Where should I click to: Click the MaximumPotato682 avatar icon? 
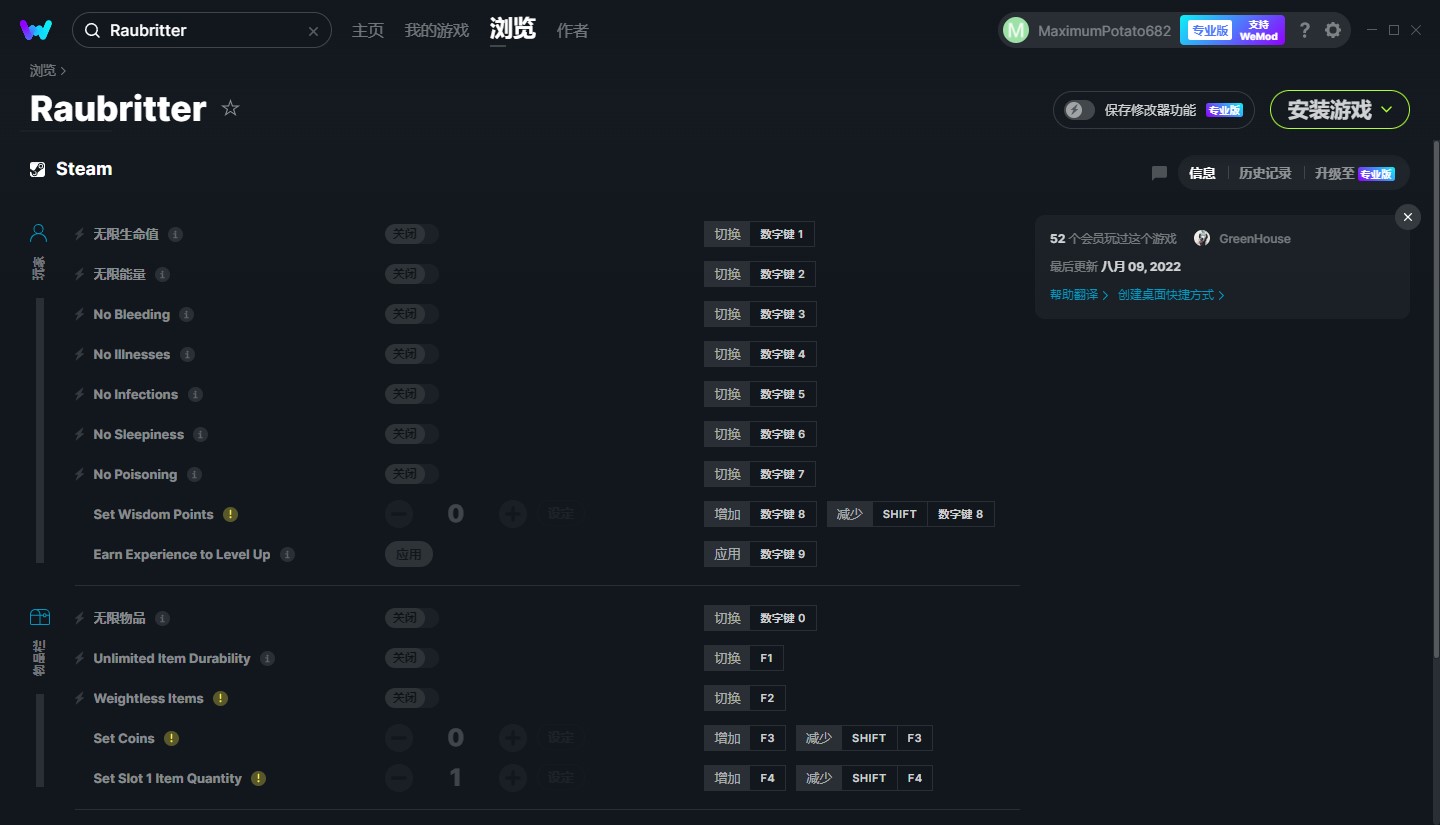(x=1015, y=31)
